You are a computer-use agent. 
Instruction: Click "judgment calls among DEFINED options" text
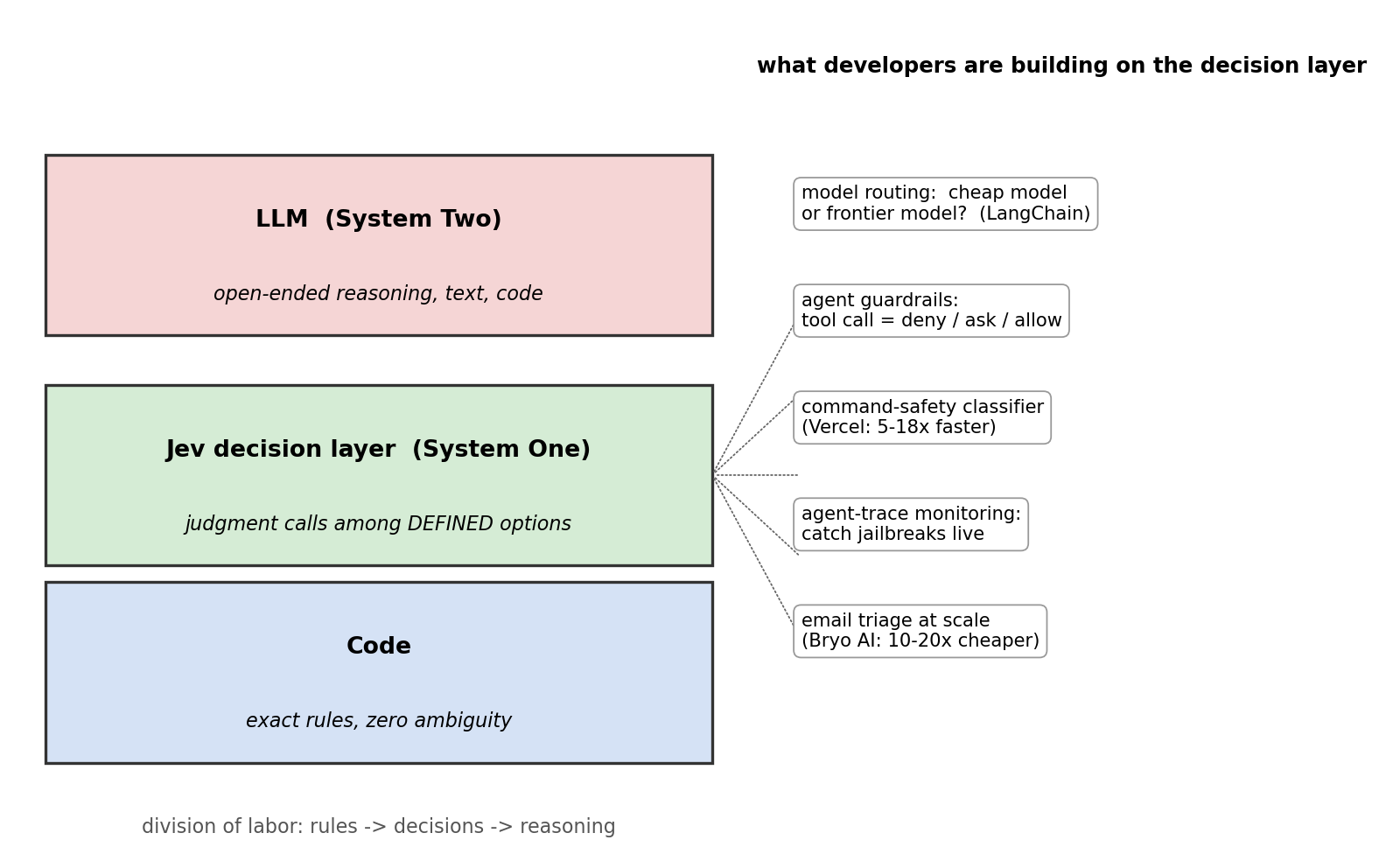click(x=379, y=524)
